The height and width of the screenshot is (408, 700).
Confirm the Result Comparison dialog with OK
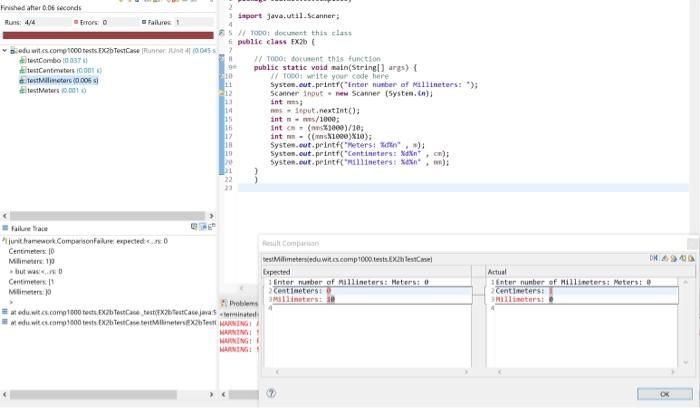coord(665,394)
